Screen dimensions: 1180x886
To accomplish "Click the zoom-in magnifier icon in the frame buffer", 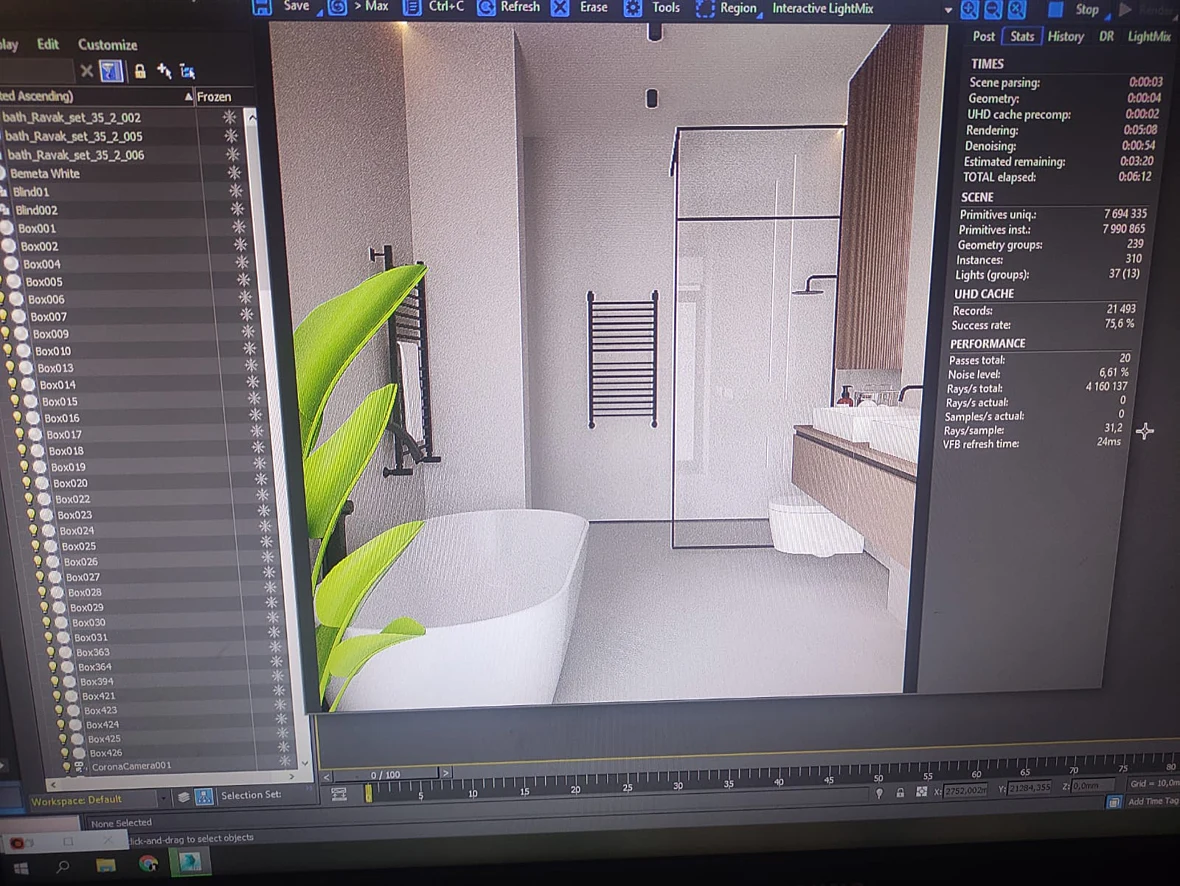I will pyautogui.click(x=969, y=10).
